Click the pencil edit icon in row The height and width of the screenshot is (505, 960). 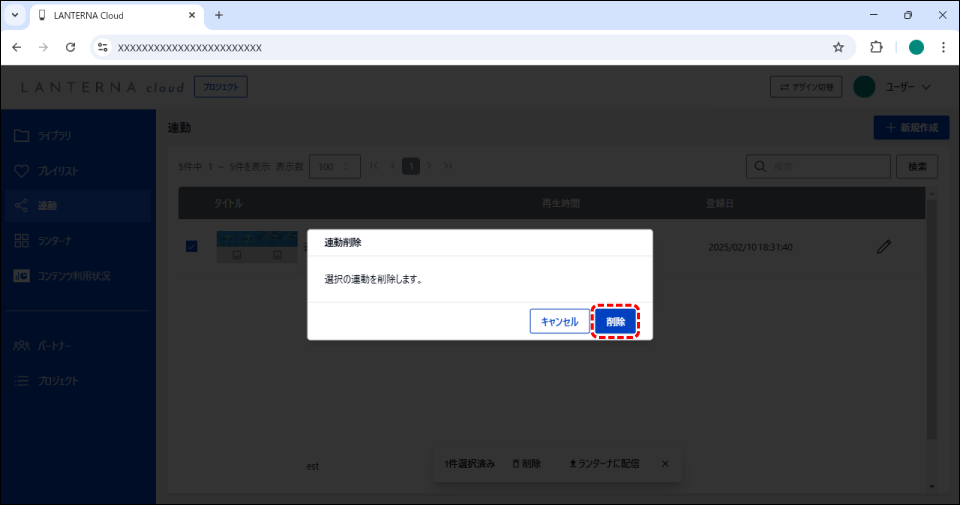click(883, 247)
